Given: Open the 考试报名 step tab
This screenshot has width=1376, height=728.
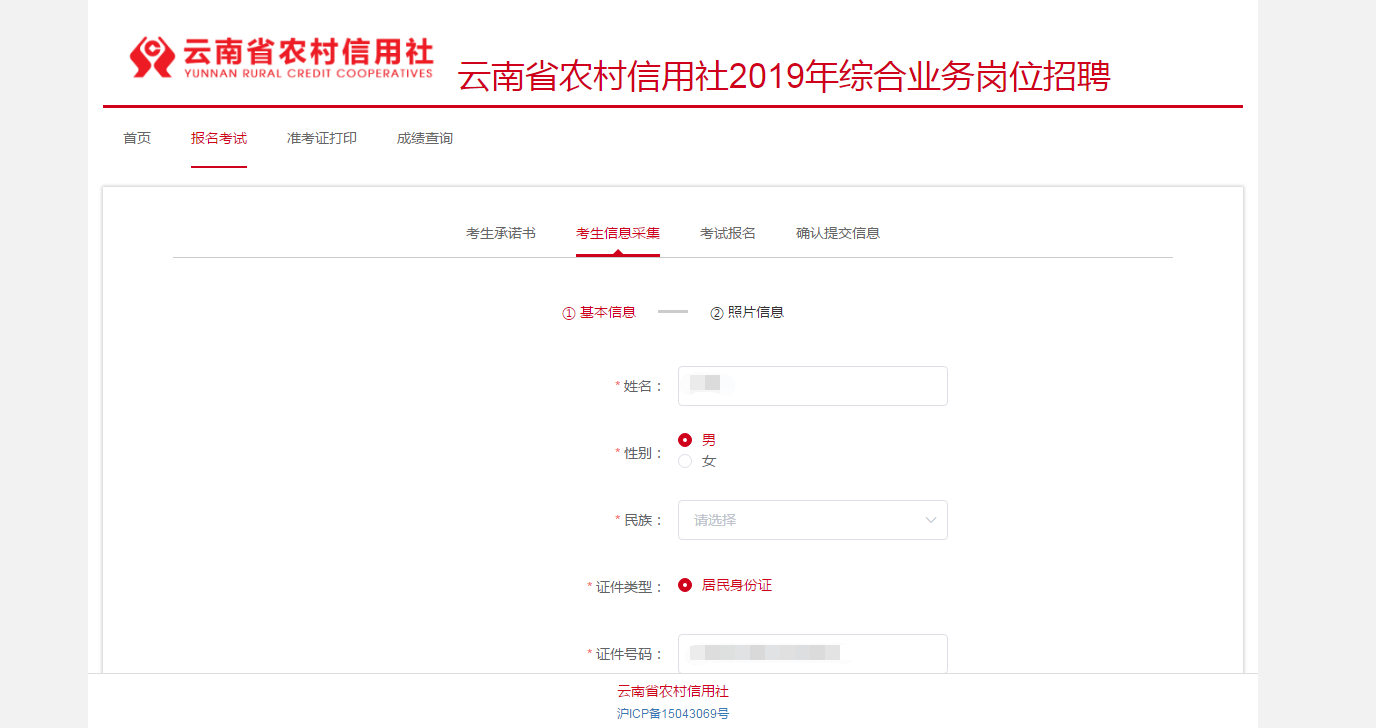Looking at the screenshot, I should click(728, 234).
